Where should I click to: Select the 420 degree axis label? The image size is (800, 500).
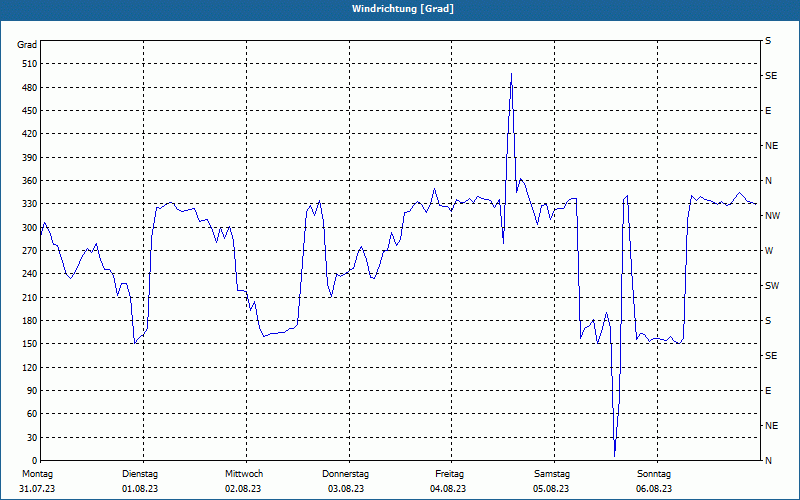(x=31, y=134)
